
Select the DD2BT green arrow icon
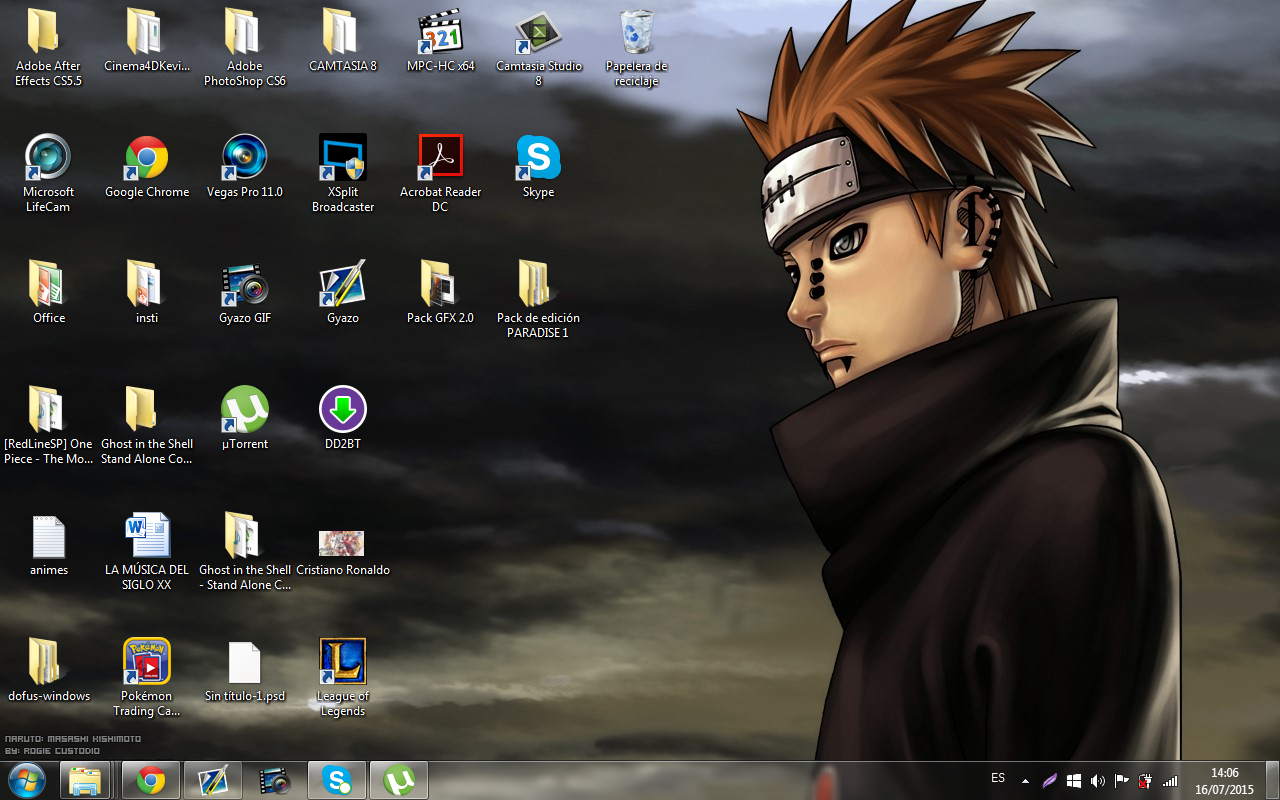click(343, 409)
